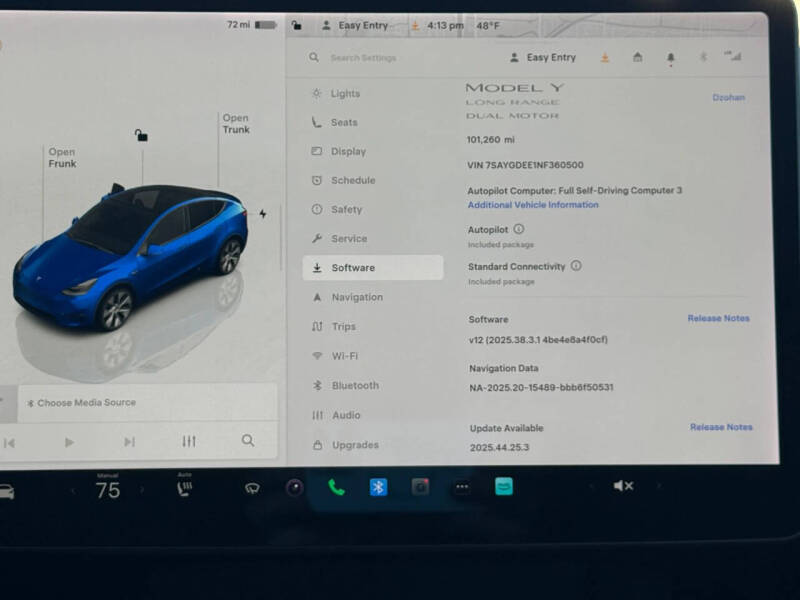
Task: Tap the Bluetooth icon in the bottom launcher
Action: tap(378, 488)
